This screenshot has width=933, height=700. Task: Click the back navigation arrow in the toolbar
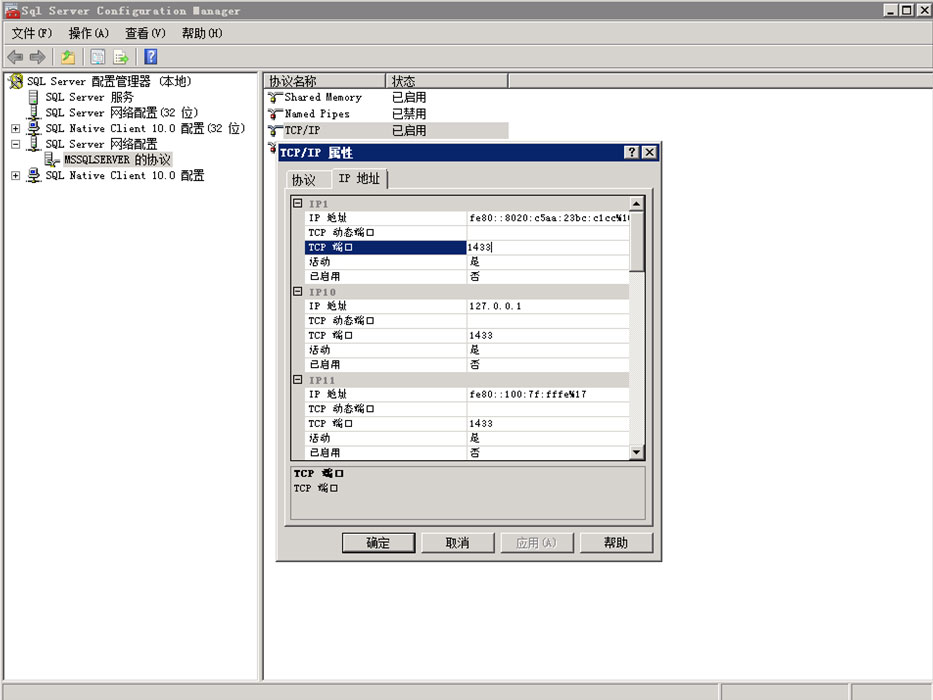(x=14, y=57)
